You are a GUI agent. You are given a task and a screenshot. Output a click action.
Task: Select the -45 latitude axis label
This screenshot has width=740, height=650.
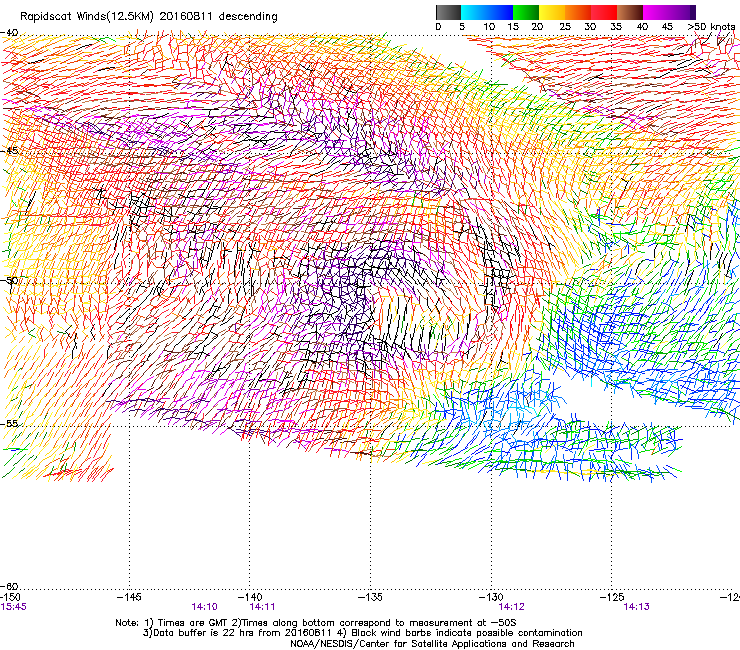click(9, 151)
